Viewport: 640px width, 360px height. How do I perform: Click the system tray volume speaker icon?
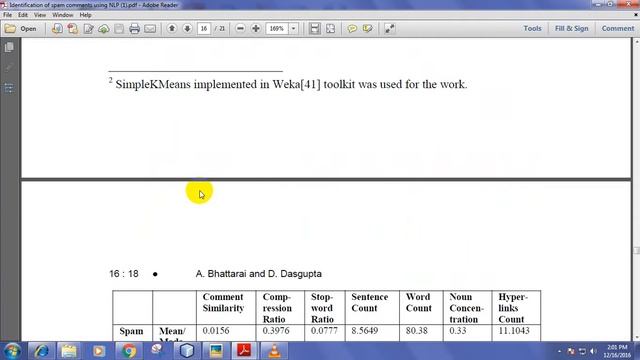coord(593,351)
